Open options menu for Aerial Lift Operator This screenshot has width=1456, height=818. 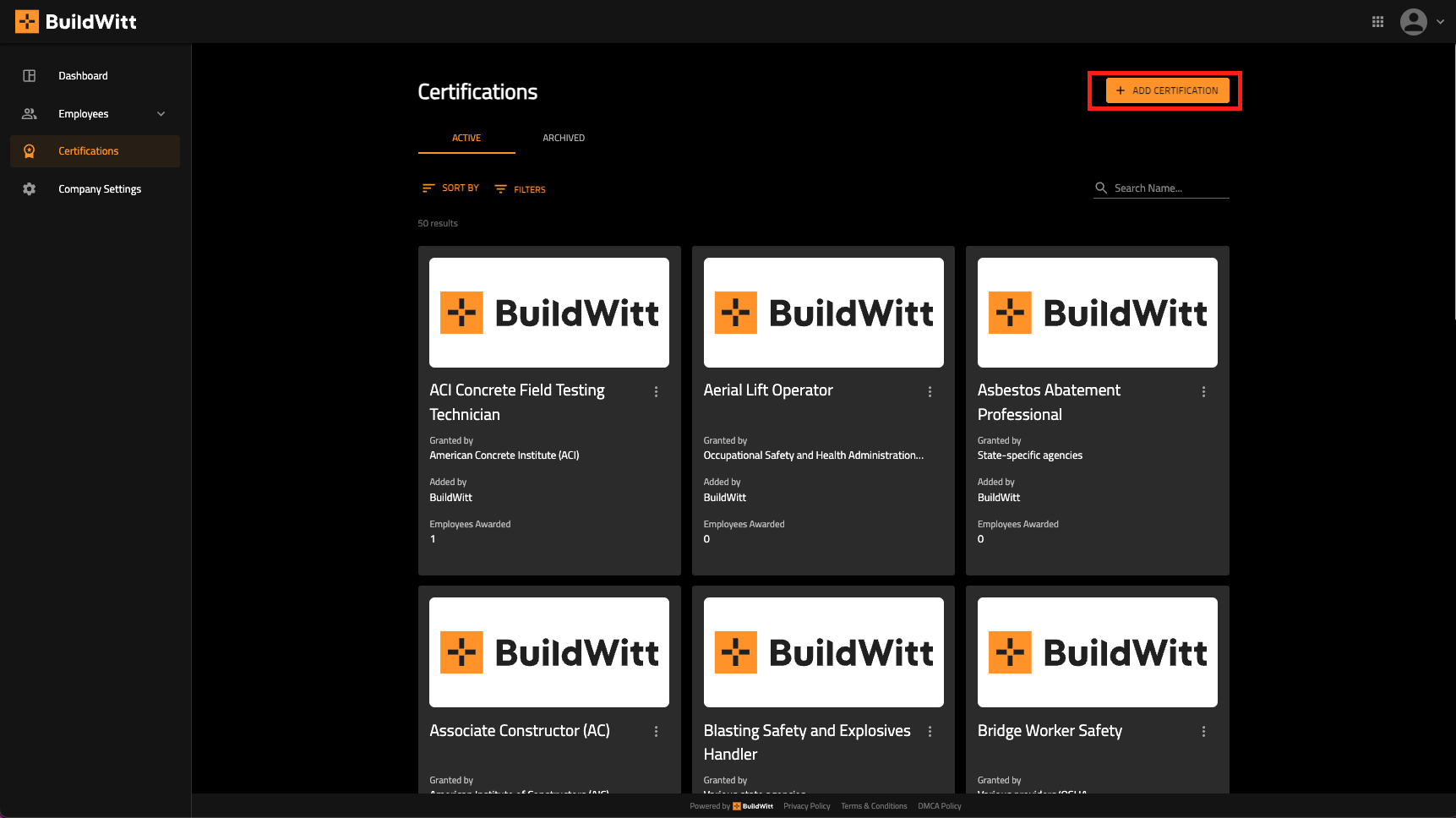click(x=930, y=392)
